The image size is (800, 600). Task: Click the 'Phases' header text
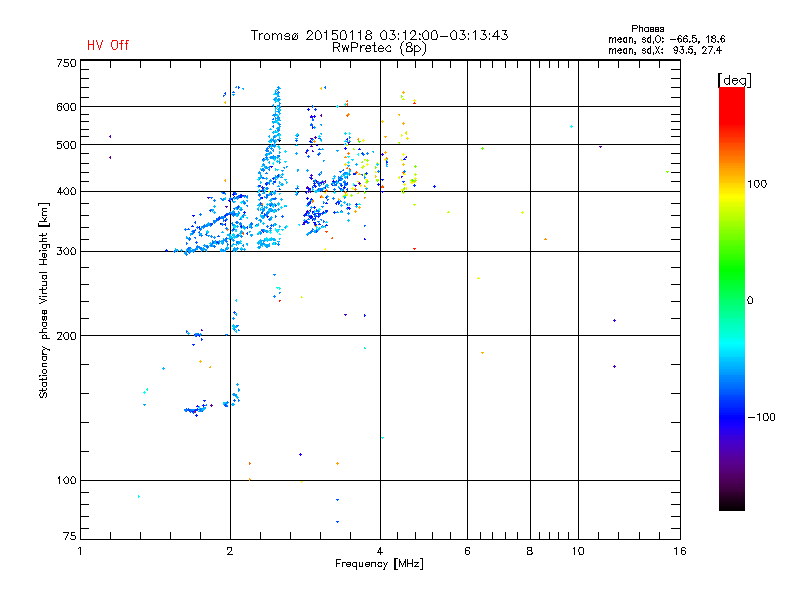pos(647,29)
